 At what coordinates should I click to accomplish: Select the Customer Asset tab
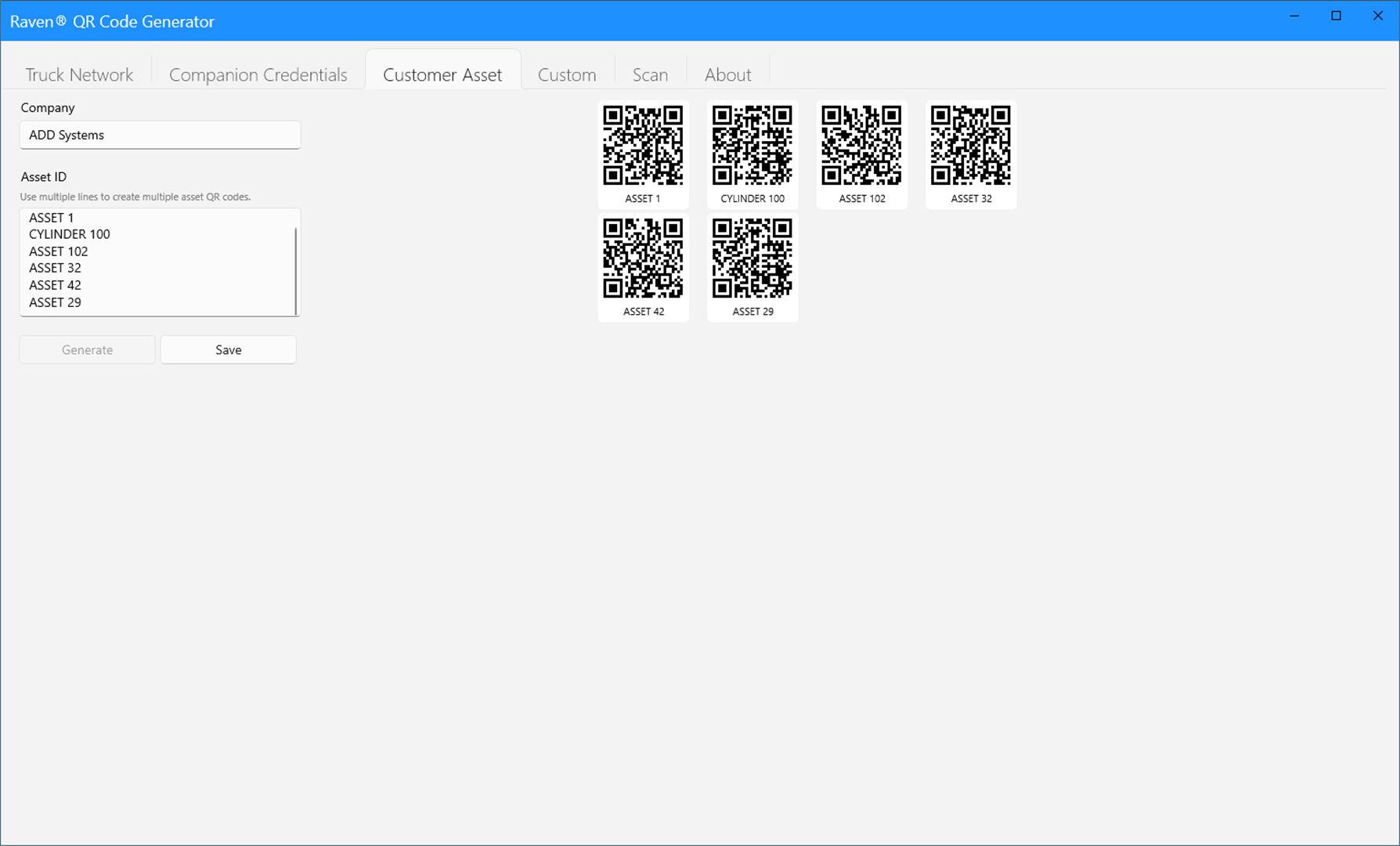(442, 74)
